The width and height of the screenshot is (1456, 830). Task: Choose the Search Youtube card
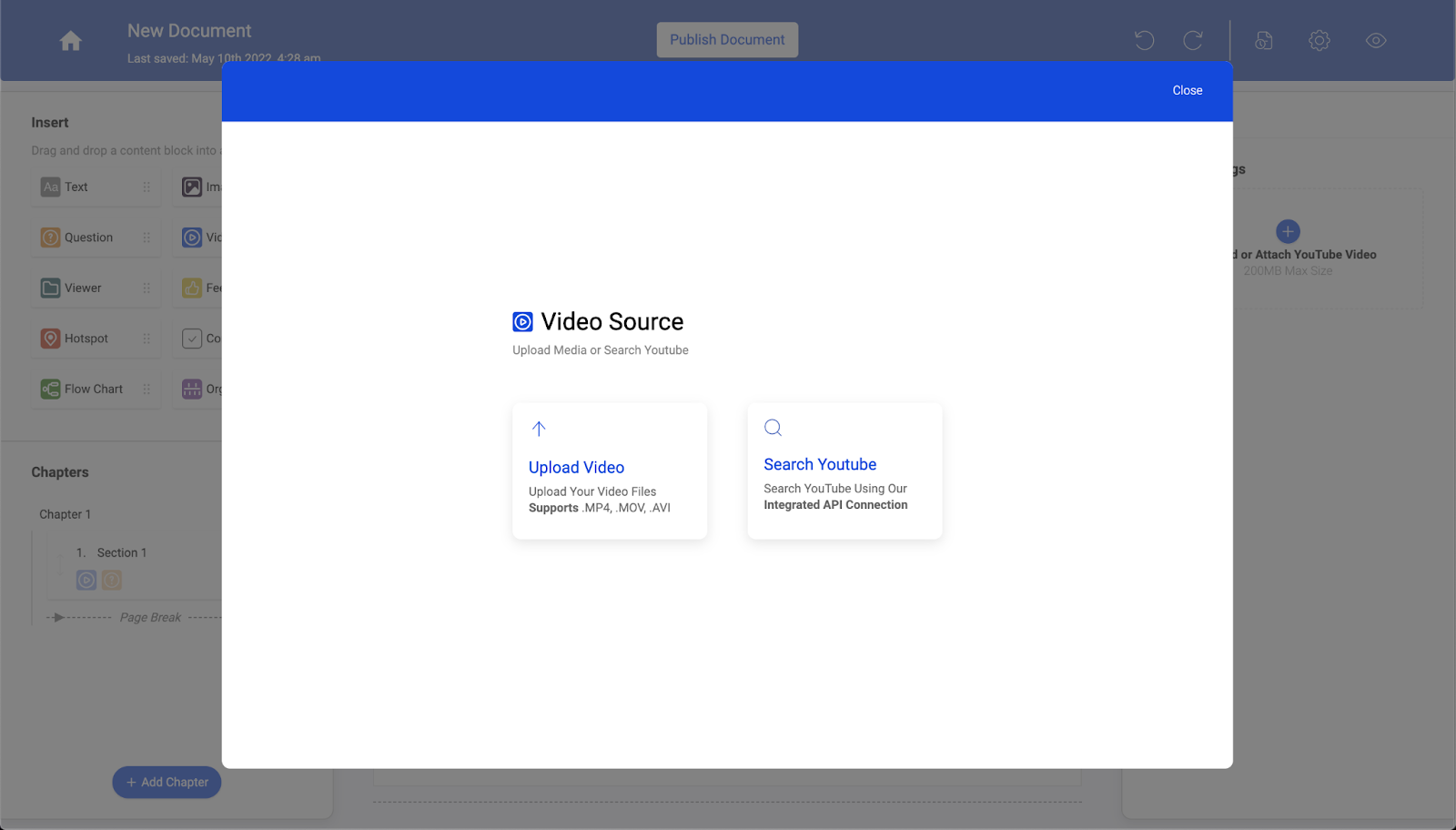point(844,471)
